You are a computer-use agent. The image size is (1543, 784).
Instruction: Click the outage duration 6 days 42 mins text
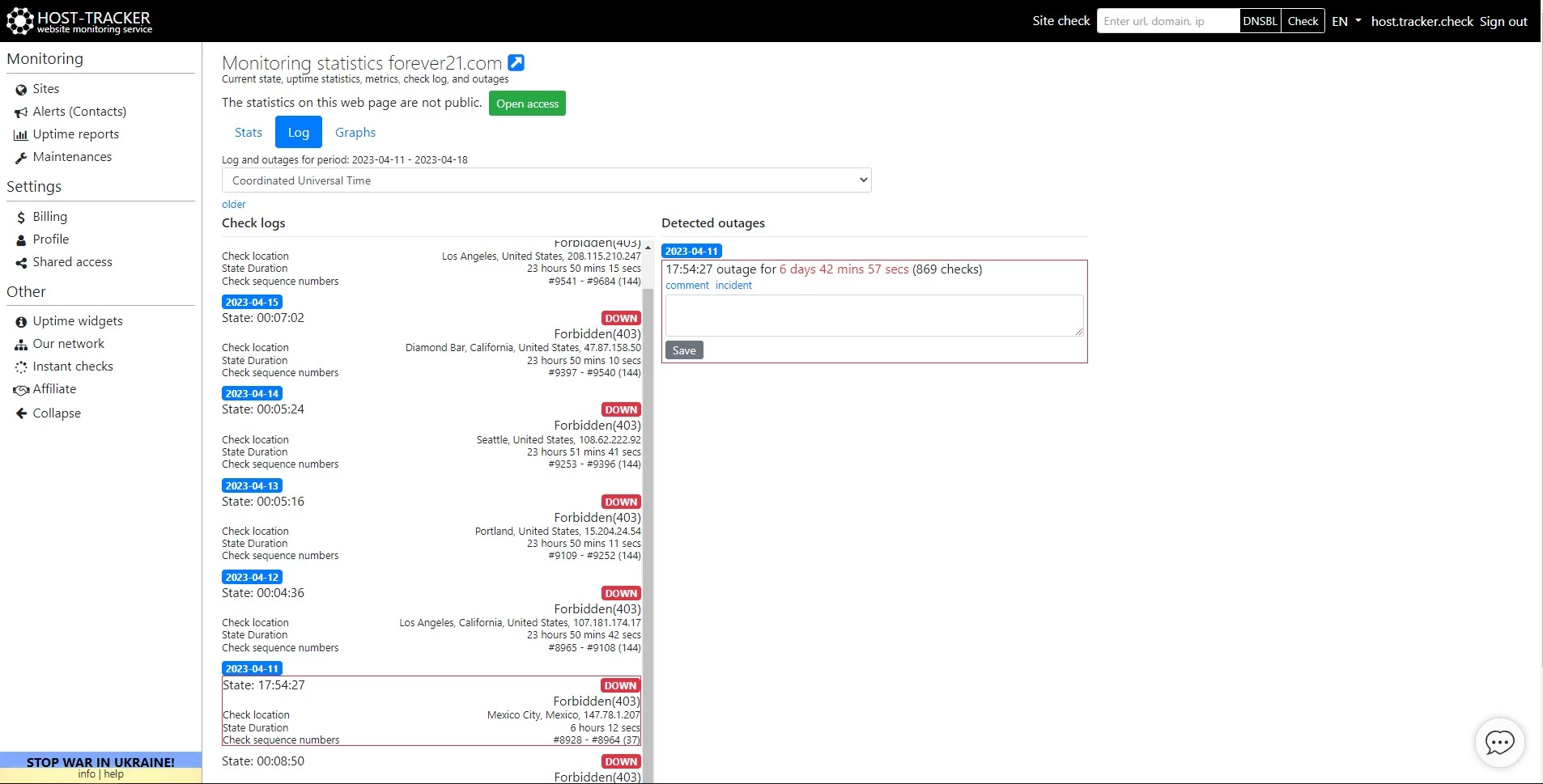pyautogui.click(x=844, y=269)
